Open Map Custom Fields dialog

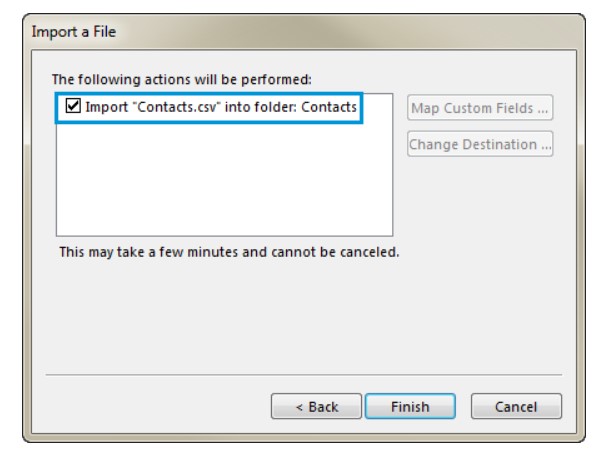[x=480, y=108]
